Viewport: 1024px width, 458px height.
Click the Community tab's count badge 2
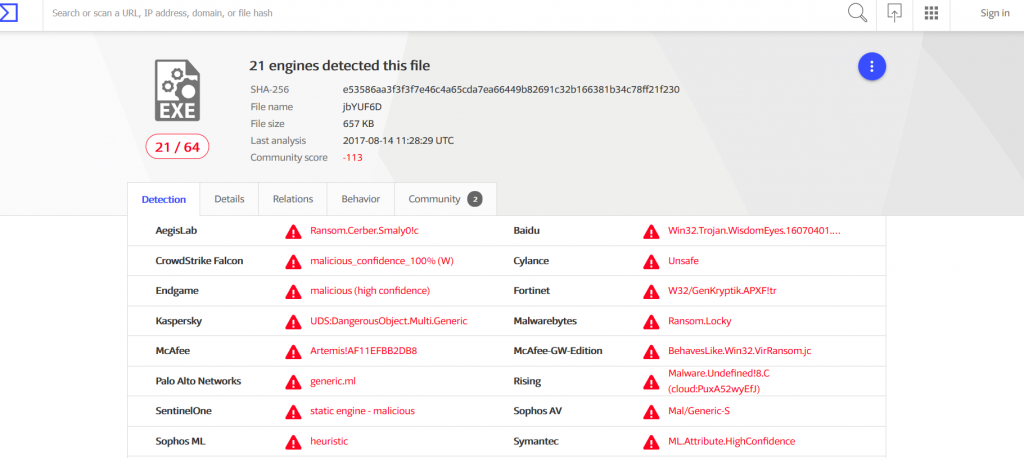475,199
